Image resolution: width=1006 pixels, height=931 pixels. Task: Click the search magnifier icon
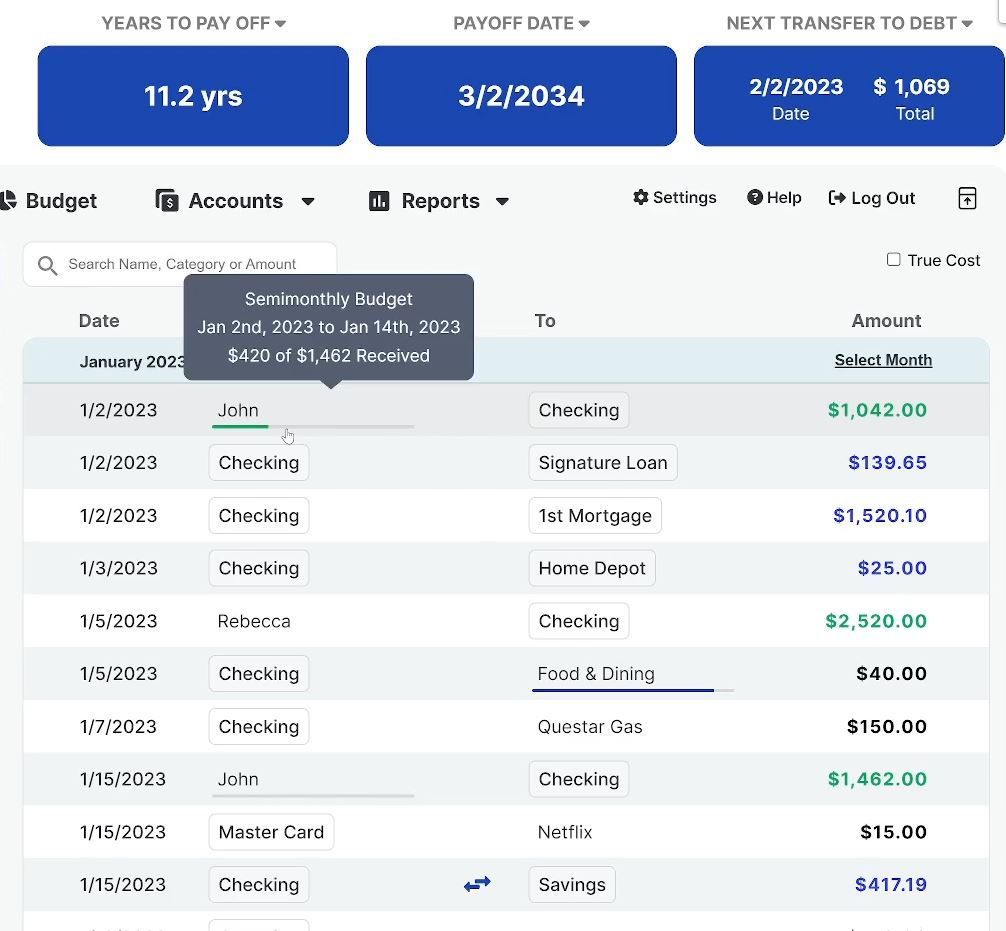click(x=47, y=265)
